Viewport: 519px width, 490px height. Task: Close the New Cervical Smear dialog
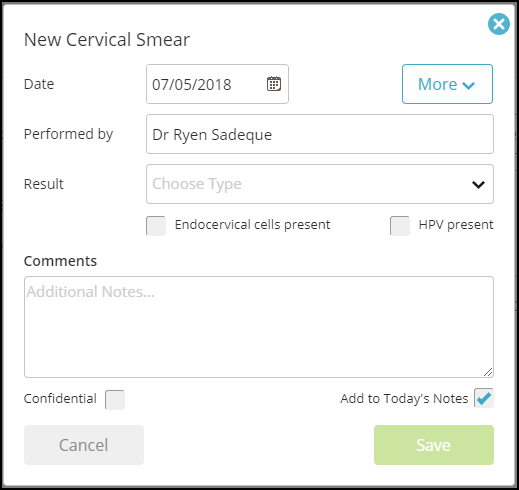[x=499, y=24]
